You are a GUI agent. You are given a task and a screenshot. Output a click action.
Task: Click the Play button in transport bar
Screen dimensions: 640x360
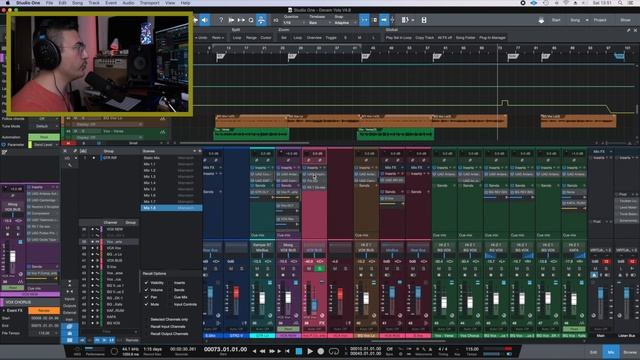pos(310,351)
